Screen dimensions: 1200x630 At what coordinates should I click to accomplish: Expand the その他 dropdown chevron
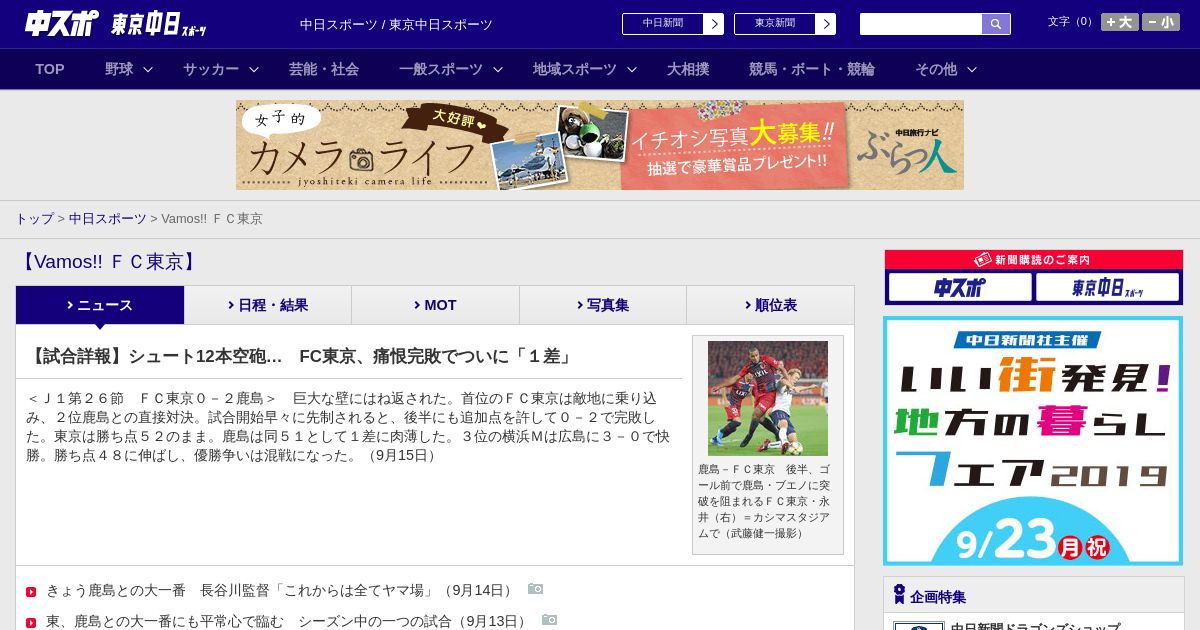pos(972,69)
